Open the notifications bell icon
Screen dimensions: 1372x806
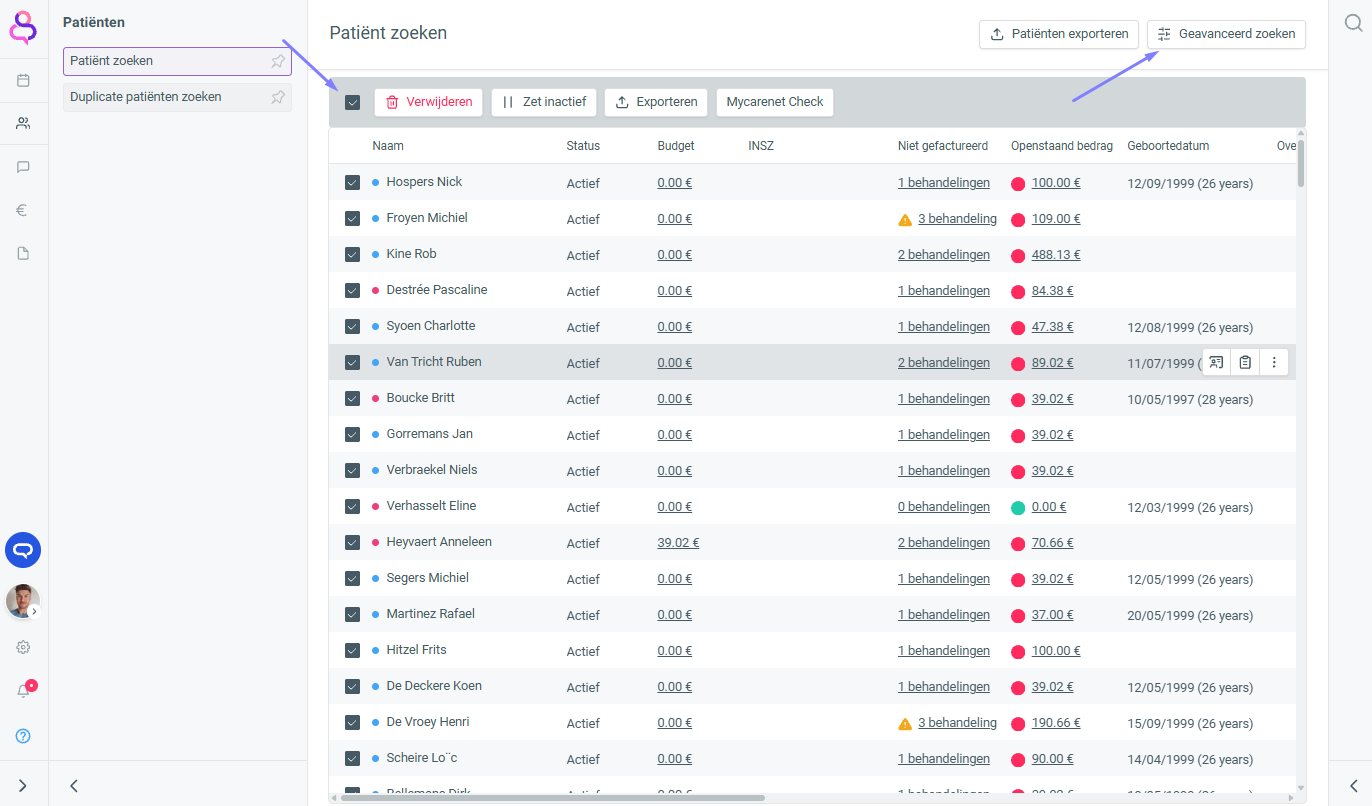click(x=23, y=691)
